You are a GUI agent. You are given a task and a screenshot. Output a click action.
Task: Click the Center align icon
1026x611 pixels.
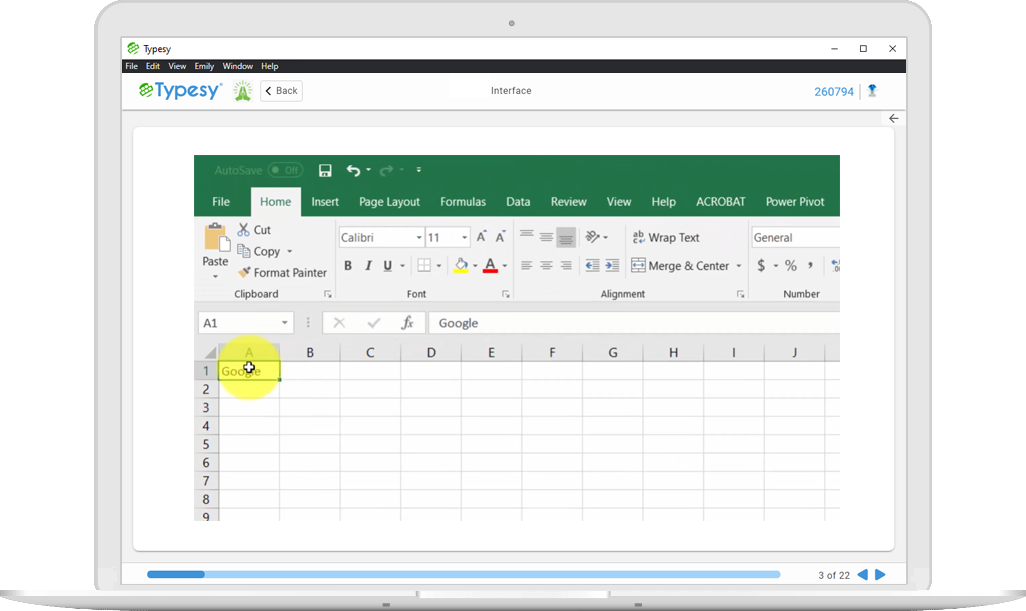546,266
